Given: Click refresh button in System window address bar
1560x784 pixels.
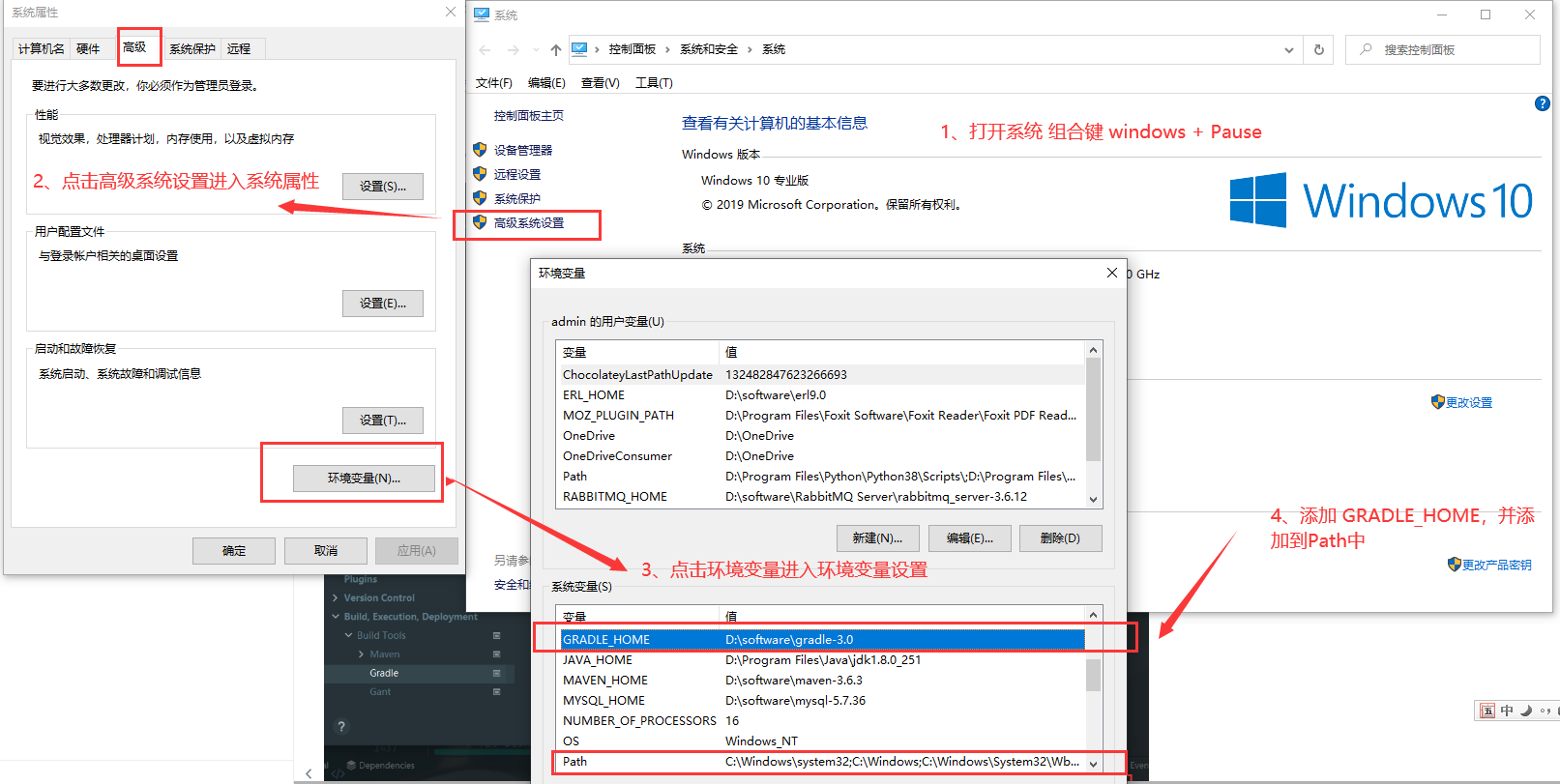Looking at the screenshot, I should coord(1319,49).
